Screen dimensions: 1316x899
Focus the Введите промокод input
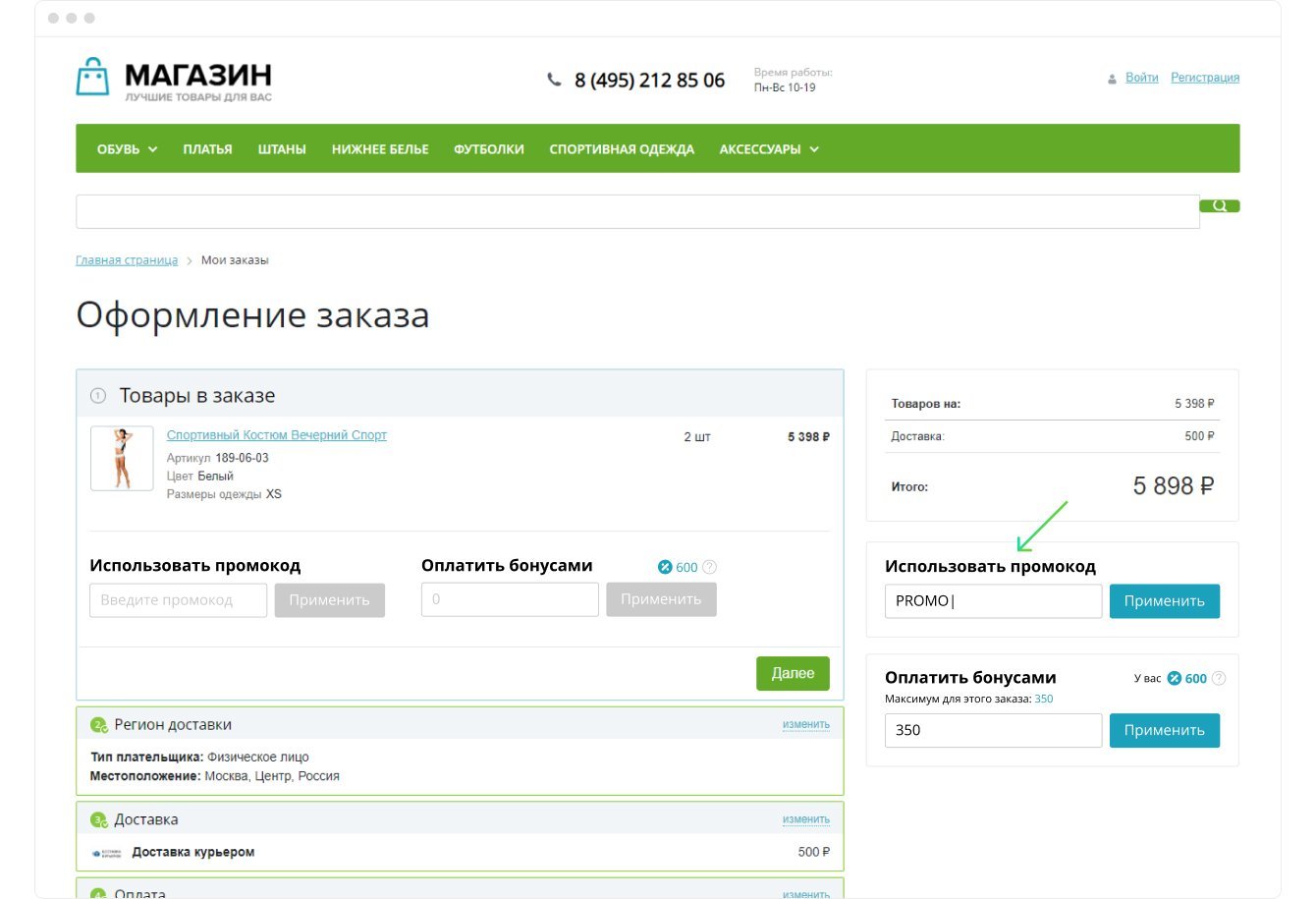coord(178,600)
